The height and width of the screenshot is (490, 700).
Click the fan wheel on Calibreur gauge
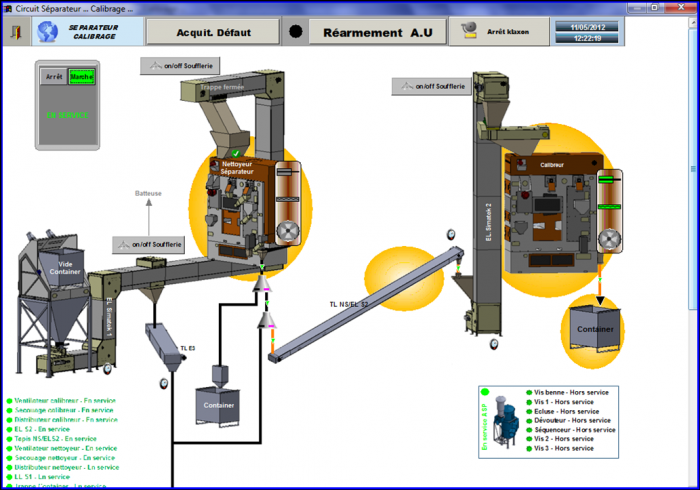(609, 239)
